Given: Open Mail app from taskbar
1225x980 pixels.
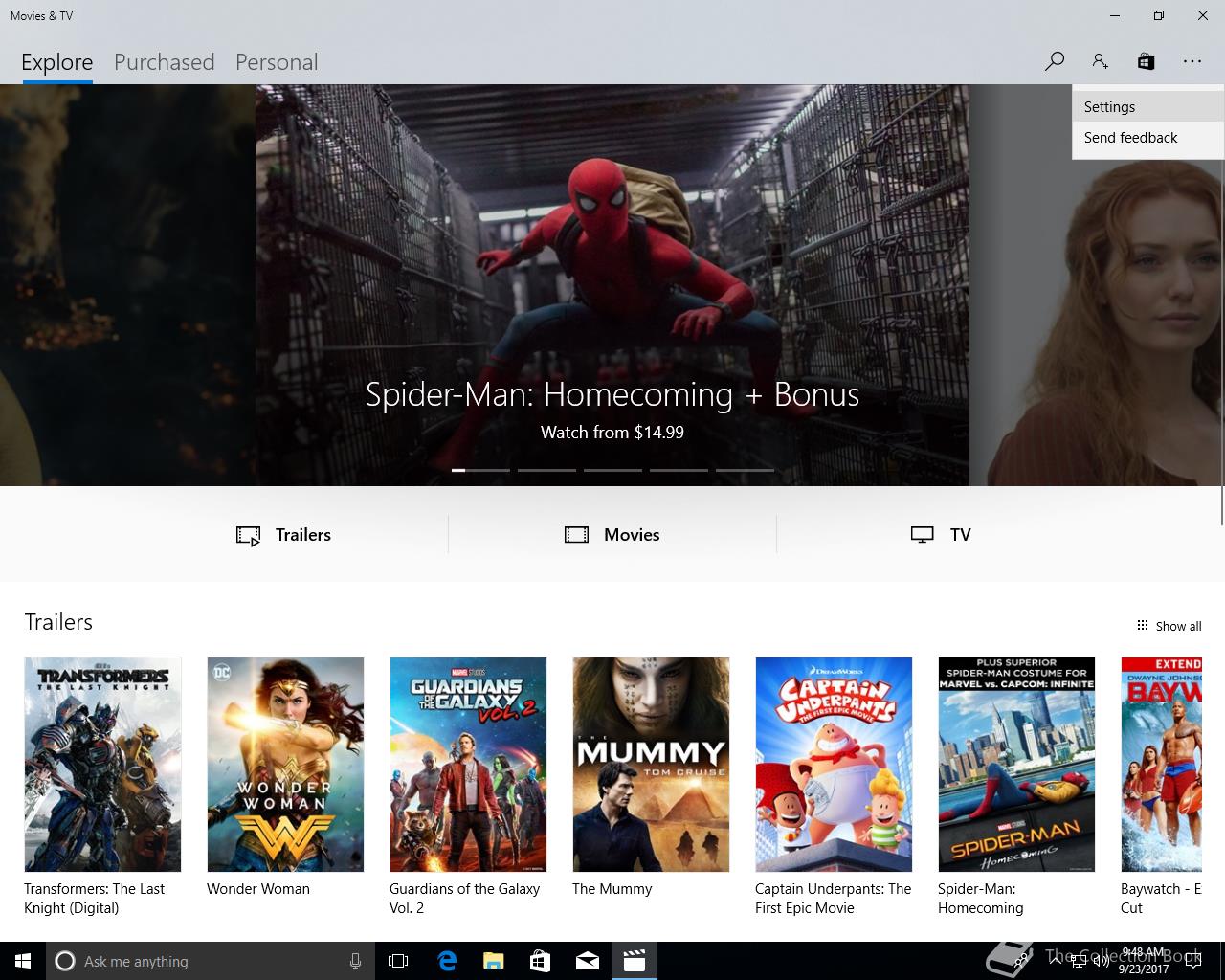Looking at the screenshot, I should coord(587,961).
